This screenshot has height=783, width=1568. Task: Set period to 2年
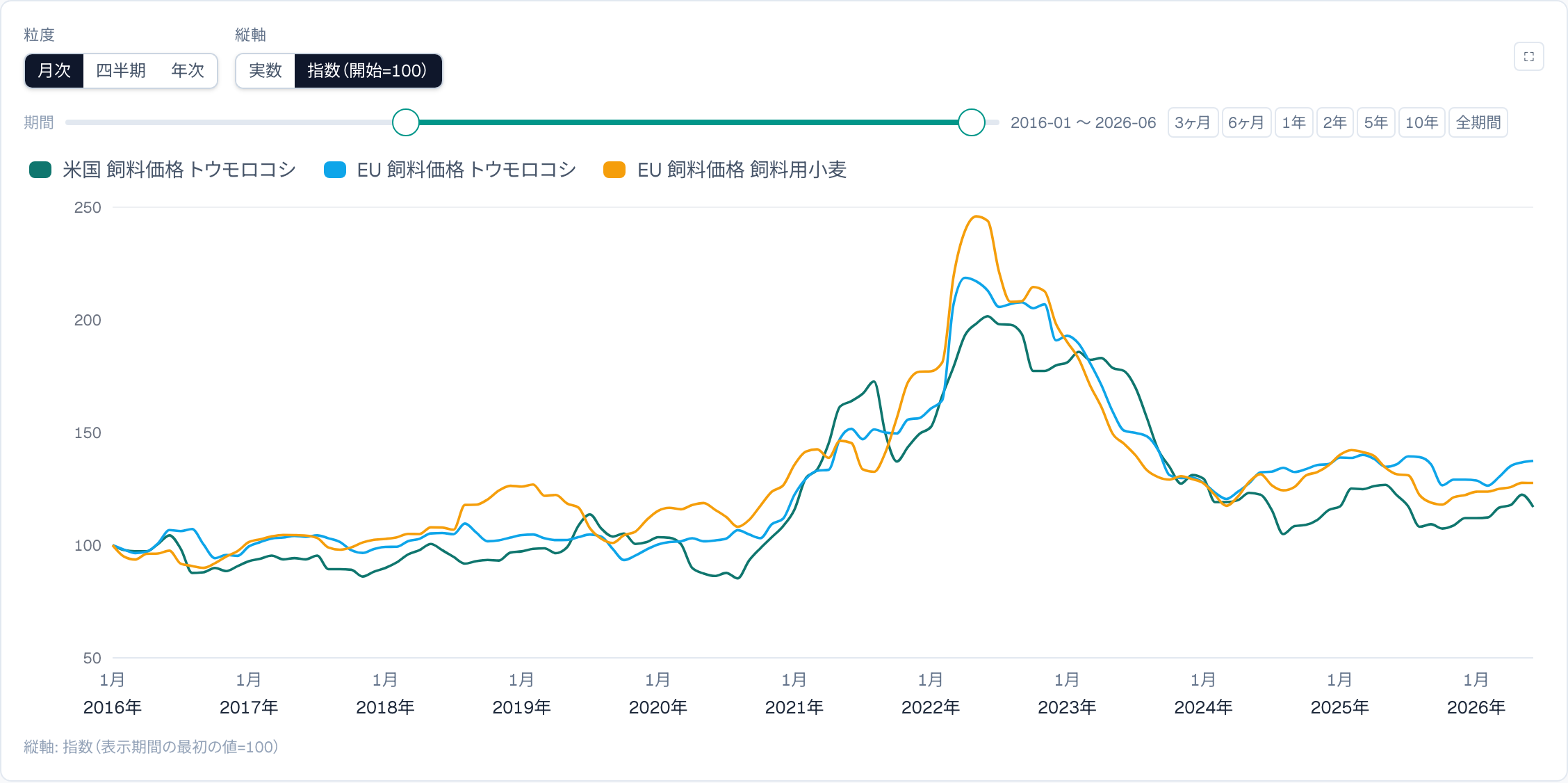tap(1335, 122)
